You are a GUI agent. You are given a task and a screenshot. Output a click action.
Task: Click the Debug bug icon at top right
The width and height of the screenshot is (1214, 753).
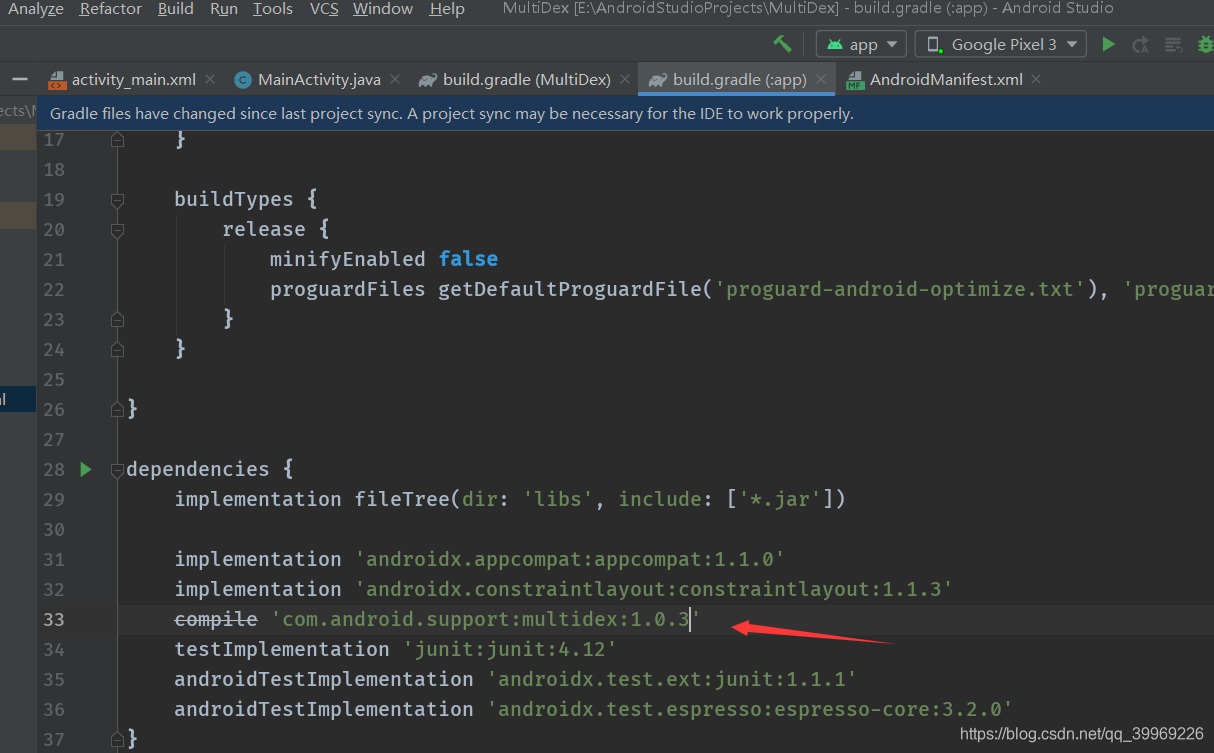[1205, 44]
